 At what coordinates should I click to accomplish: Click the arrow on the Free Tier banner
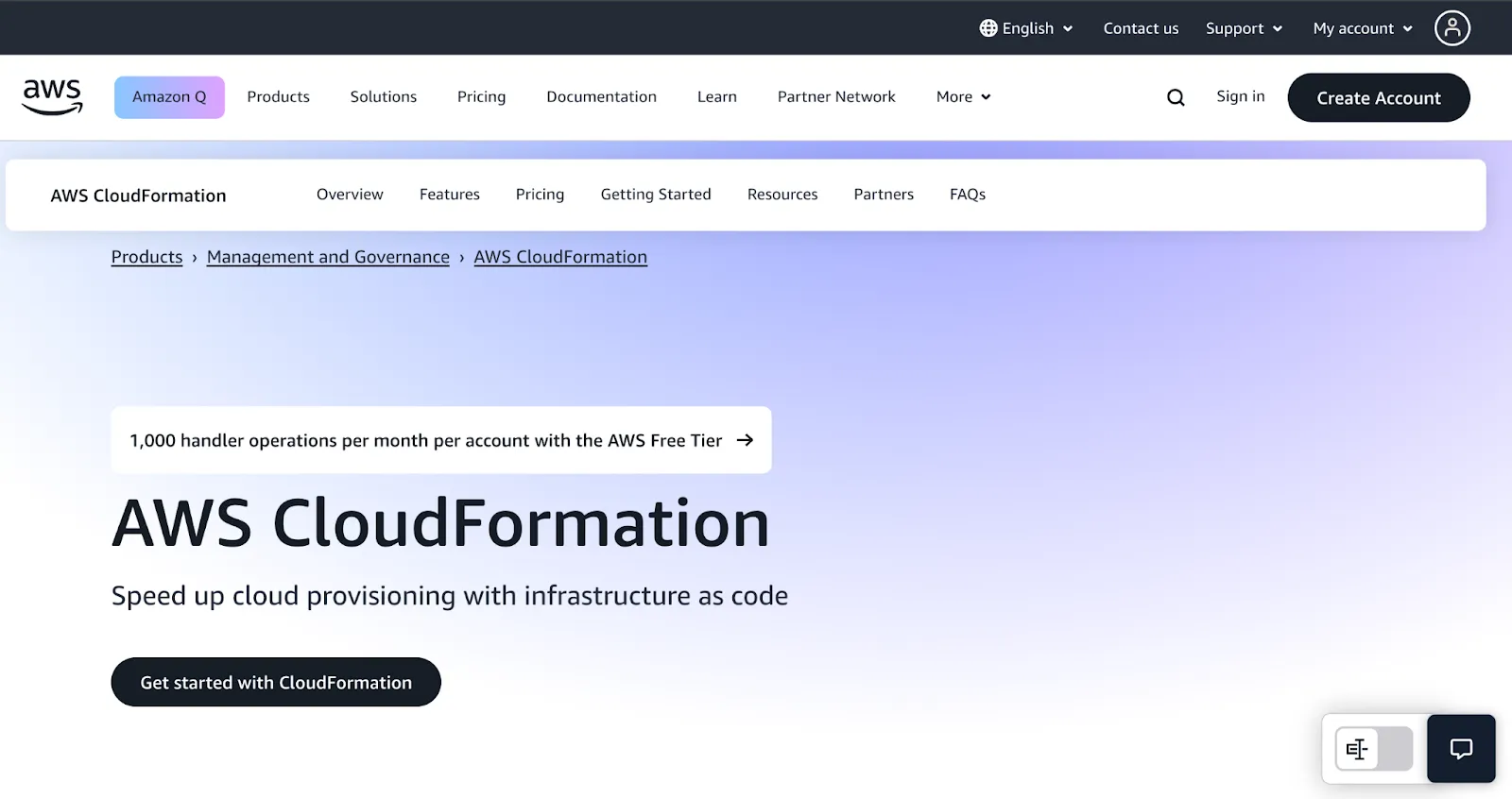click(745, 440)
